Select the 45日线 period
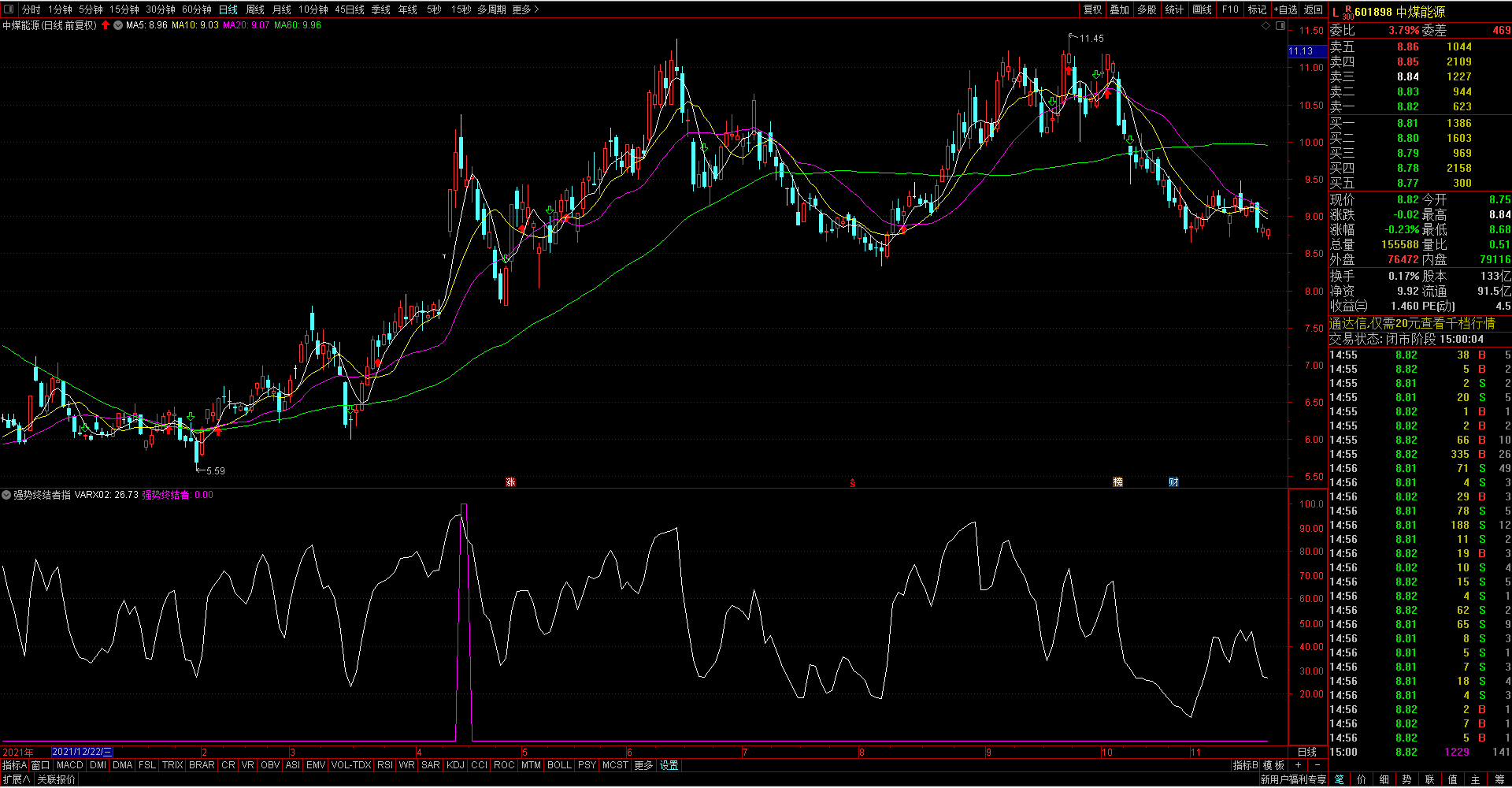The width and height of the screenshot is (1512, 788). tap(350, 9)
